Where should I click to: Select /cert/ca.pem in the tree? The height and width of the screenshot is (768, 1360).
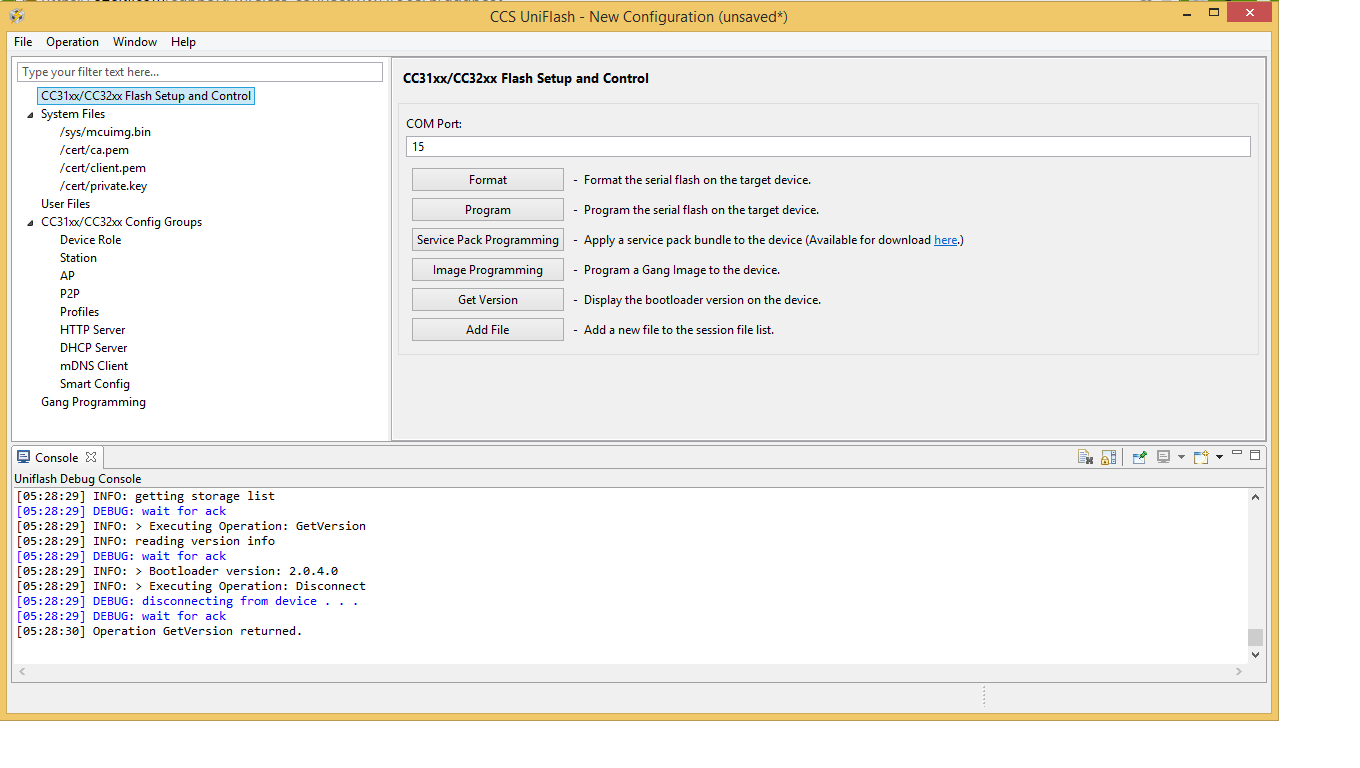tap(94, 150)
